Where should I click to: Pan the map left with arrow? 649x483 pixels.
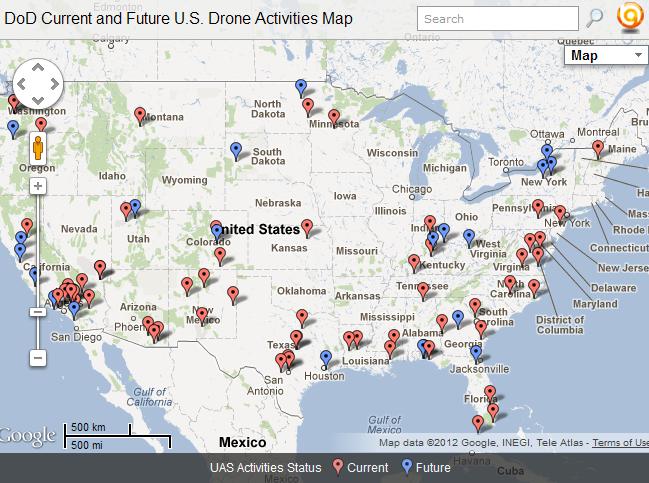click(22, 84)
